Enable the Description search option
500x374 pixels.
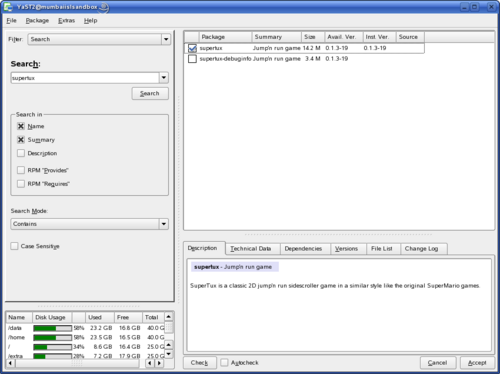click(21, 153)
